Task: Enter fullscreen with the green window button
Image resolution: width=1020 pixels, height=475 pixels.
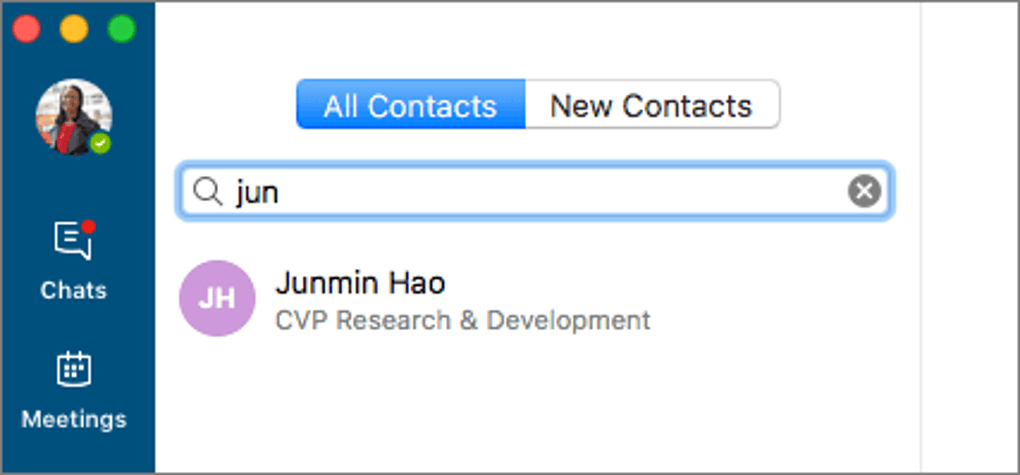Action: [122, 29]
